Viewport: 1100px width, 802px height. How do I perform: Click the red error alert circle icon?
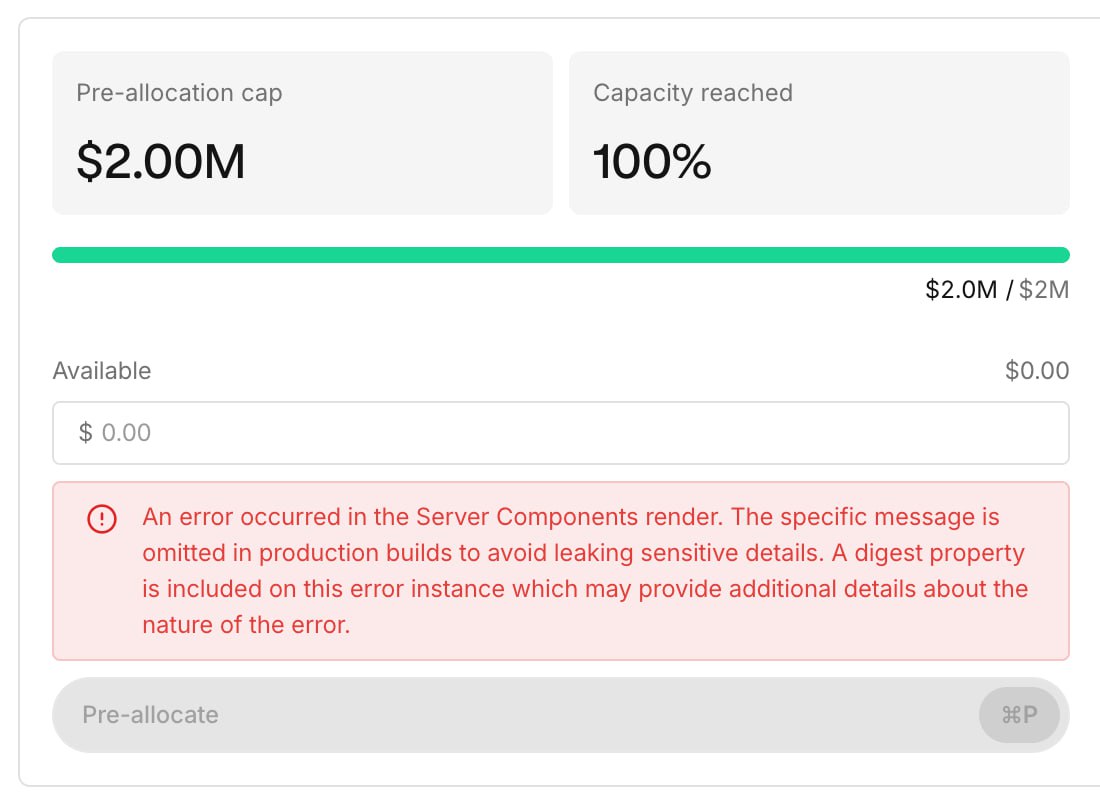[102, 519]
